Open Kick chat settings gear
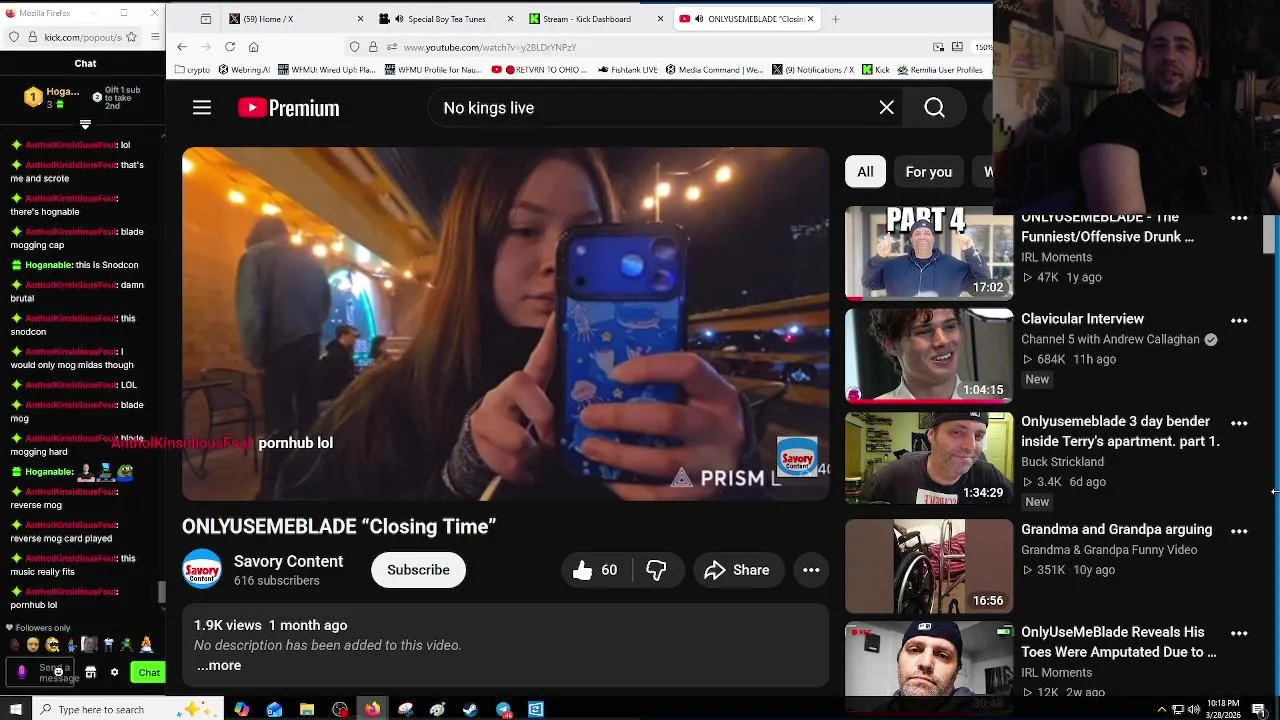The width and height of the screenshot is (1280, 720). click(114, 672)
